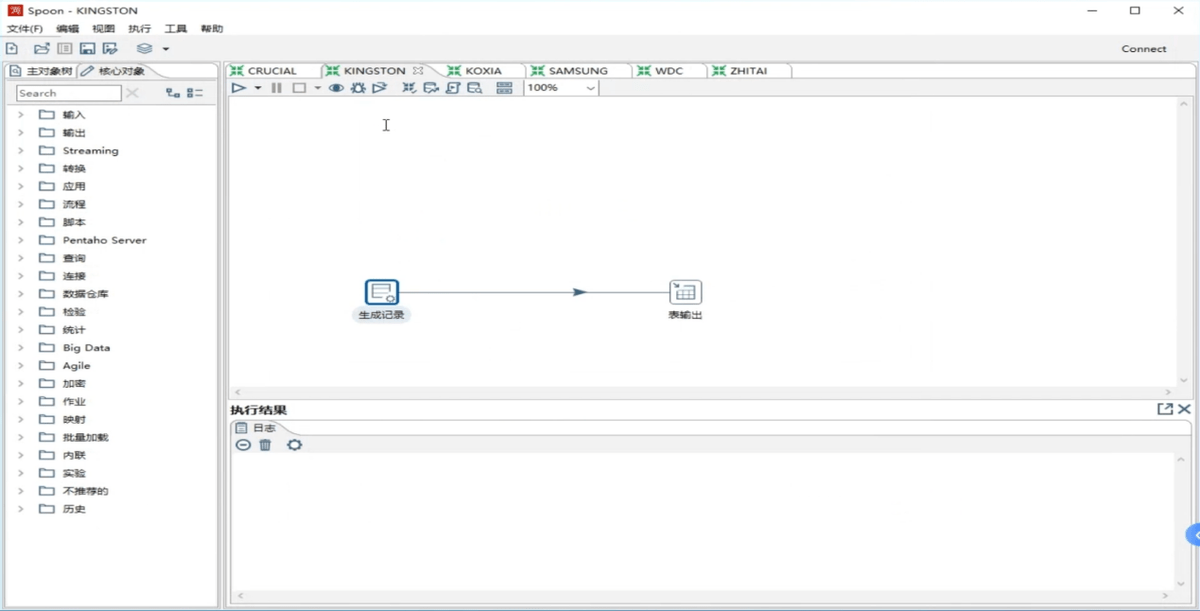Clear the log with the trash icon
The height and width of the screenshot is (611, 1200).
265,445
